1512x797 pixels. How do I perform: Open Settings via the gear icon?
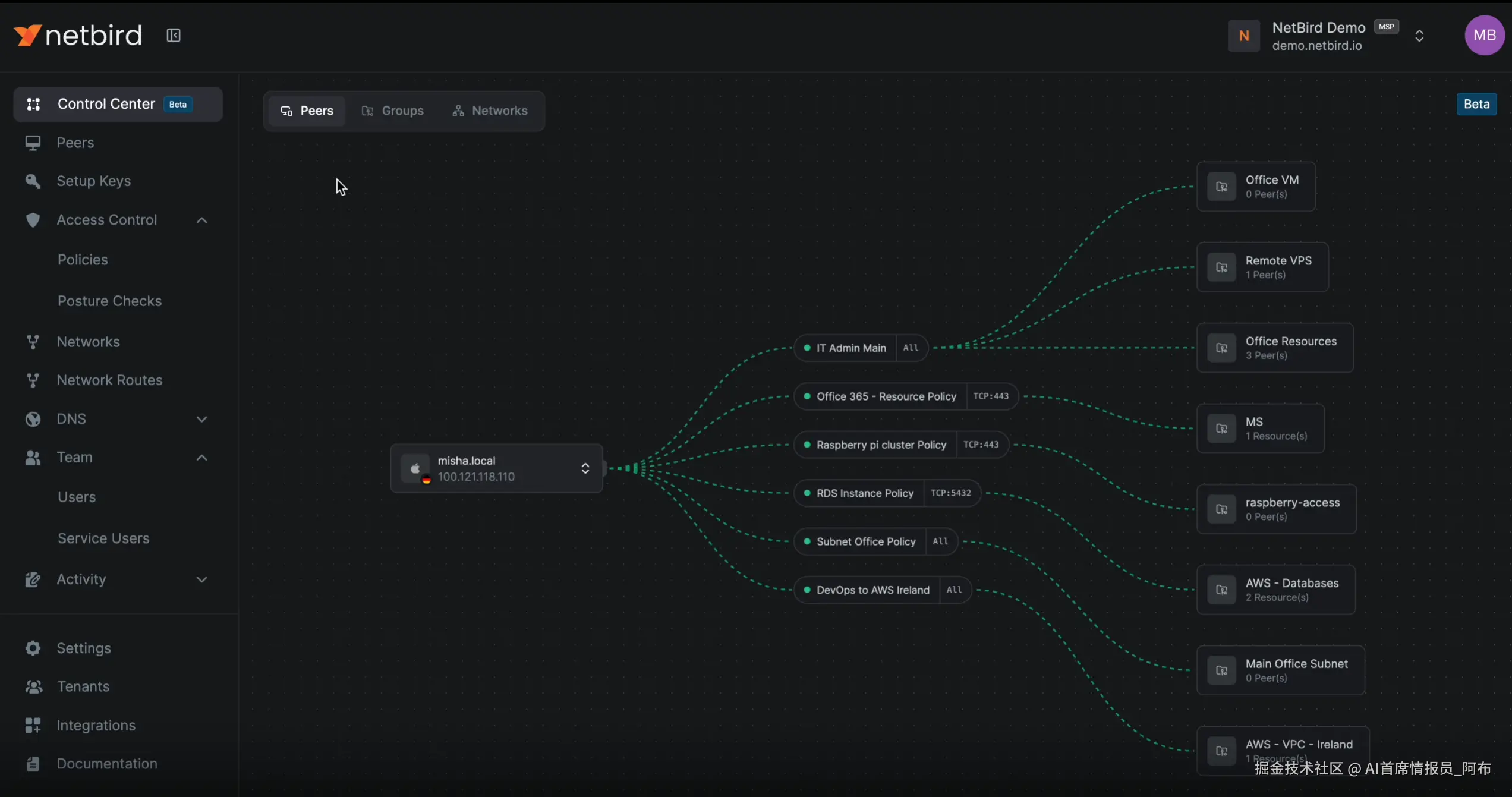pos(33,648)
